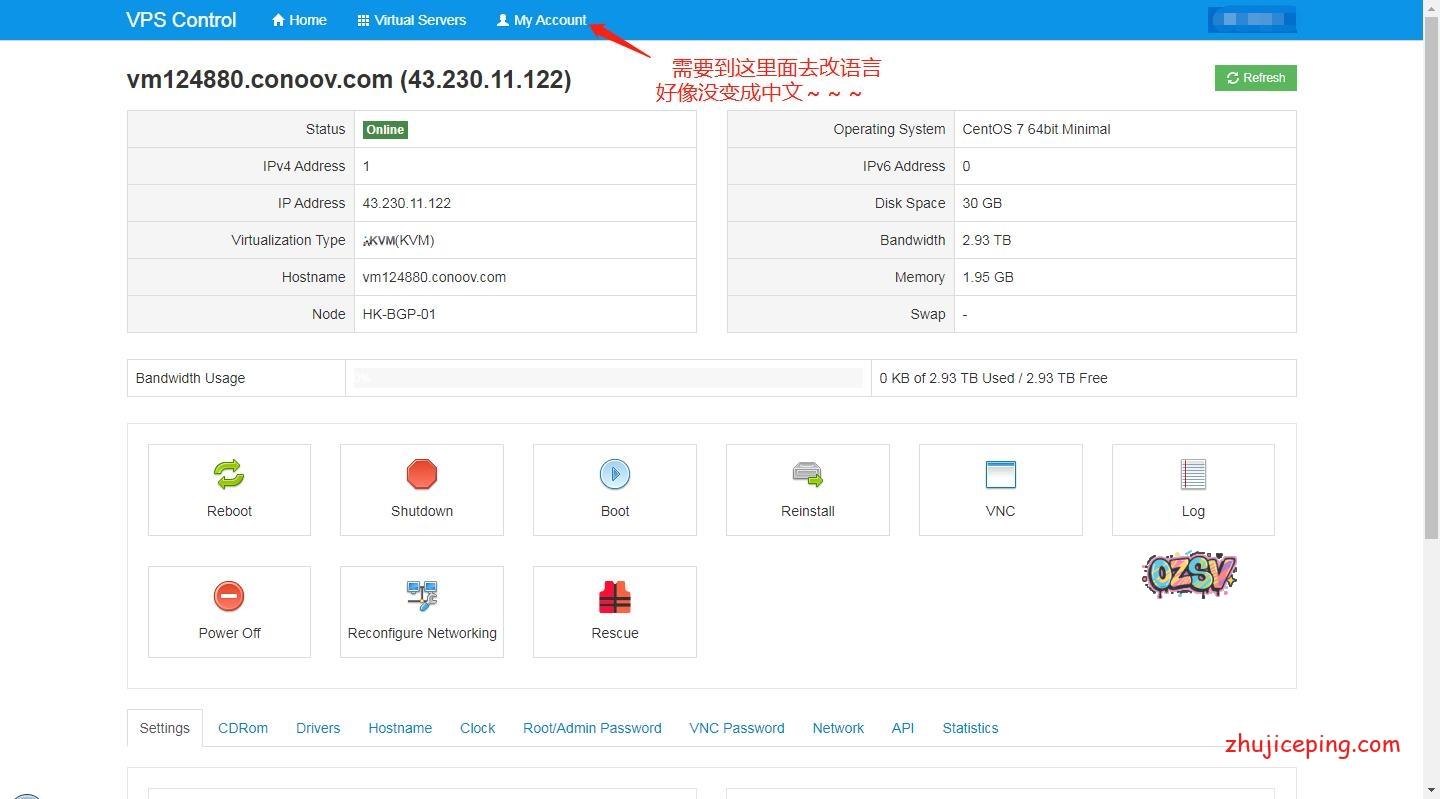Open My Account menu
This screenshot has width=1440, height=799.
point(541,20)
